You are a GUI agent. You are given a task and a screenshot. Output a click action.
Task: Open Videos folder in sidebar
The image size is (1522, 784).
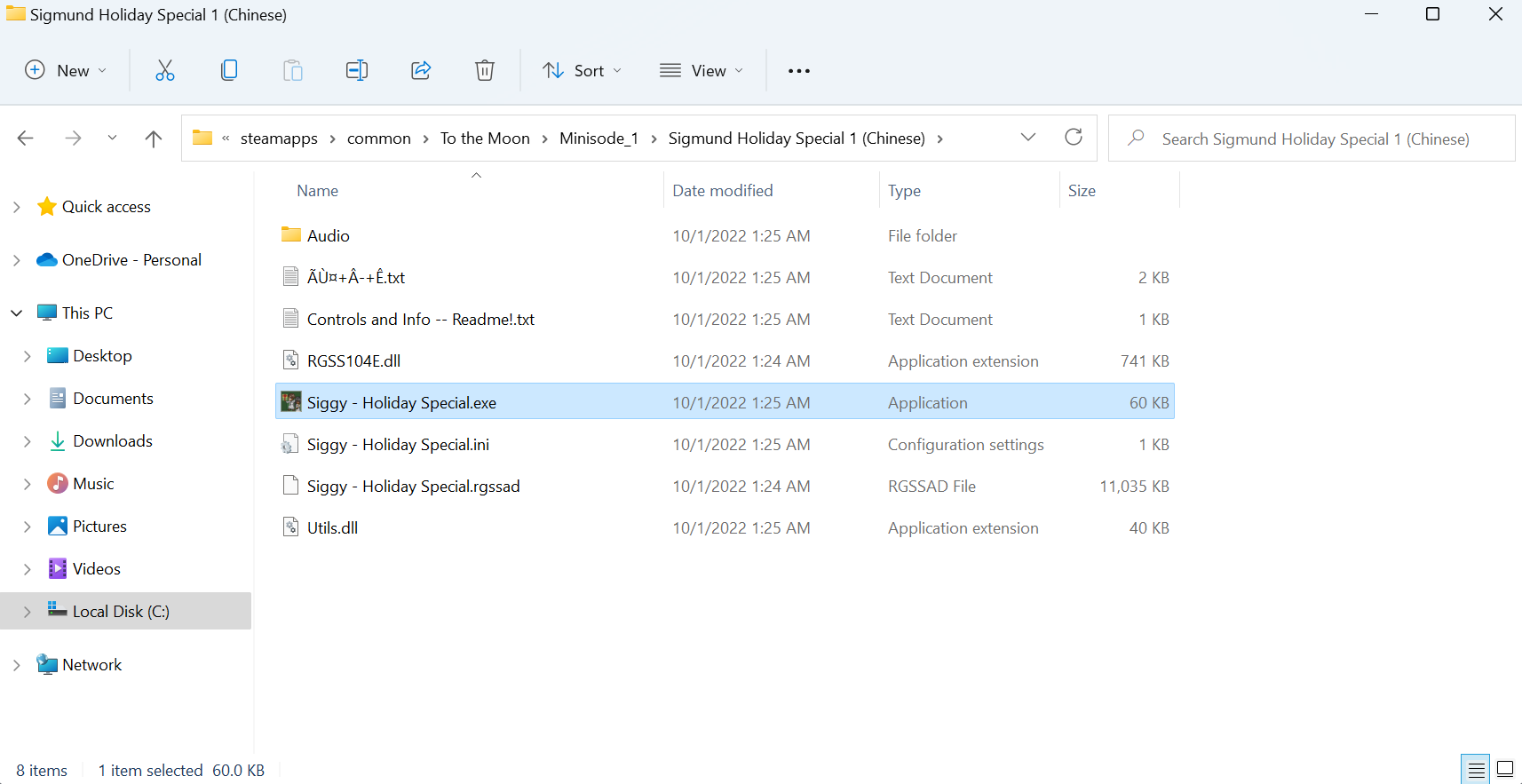(96, 569)
